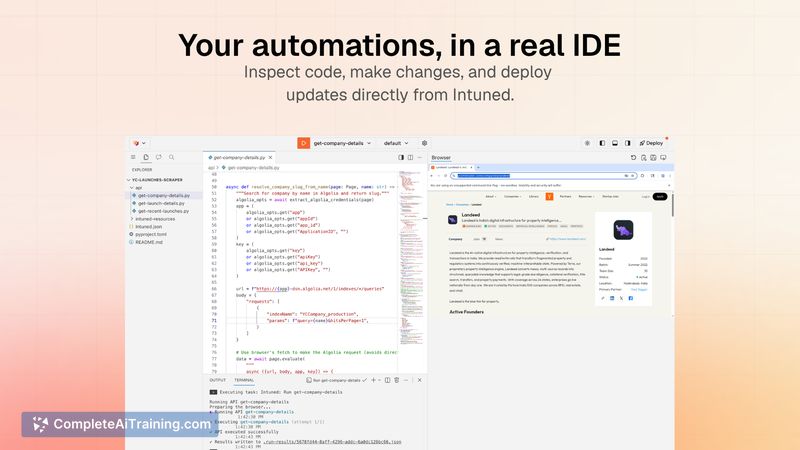The image size is (800, 450).
Task: Click the browser inspect element icon
Action: [x=644, y=158]
